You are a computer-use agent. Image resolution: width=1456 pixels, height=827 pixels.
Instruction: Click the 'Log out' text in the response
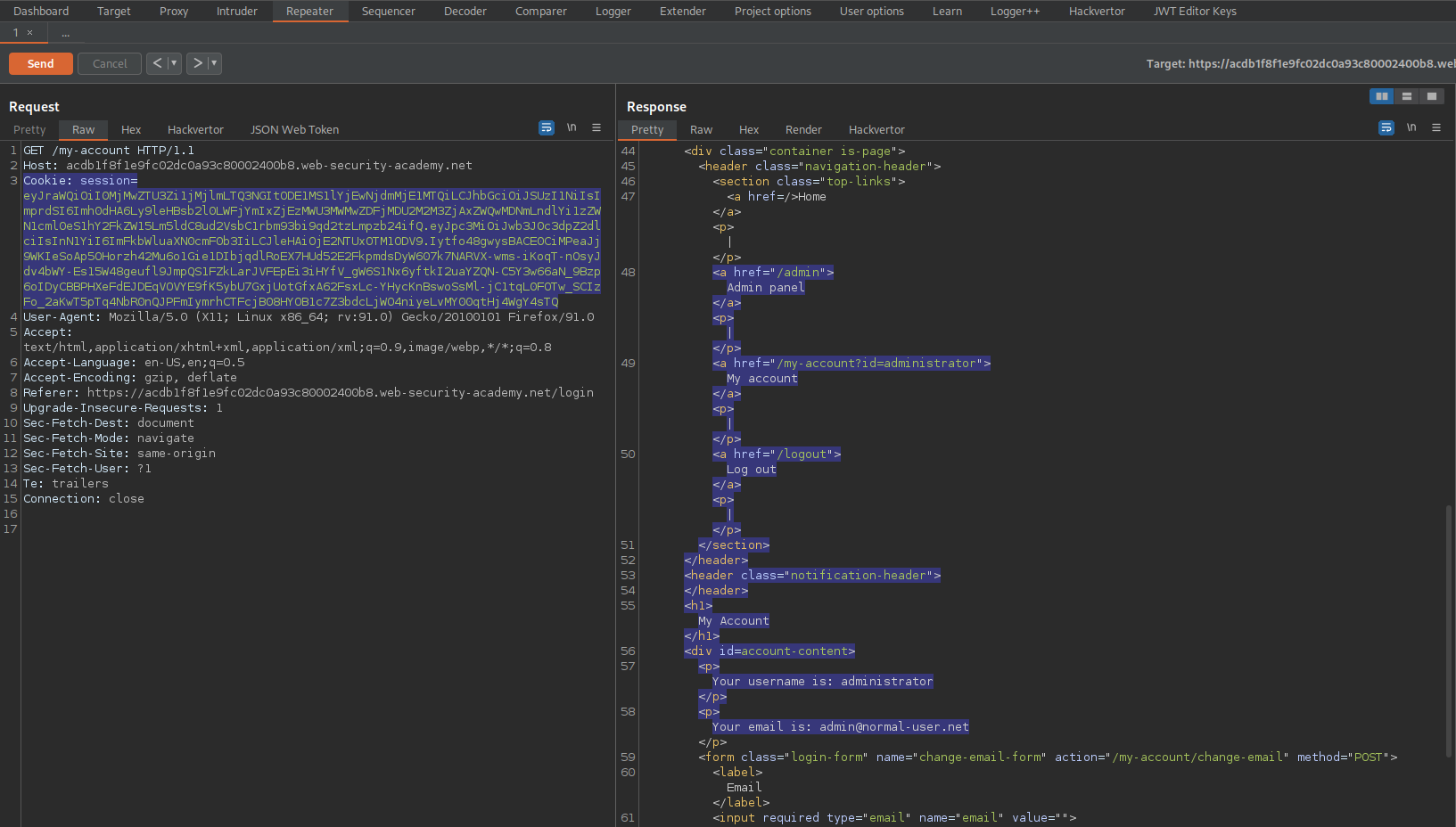pyautogui.click(x=752, y=470)
